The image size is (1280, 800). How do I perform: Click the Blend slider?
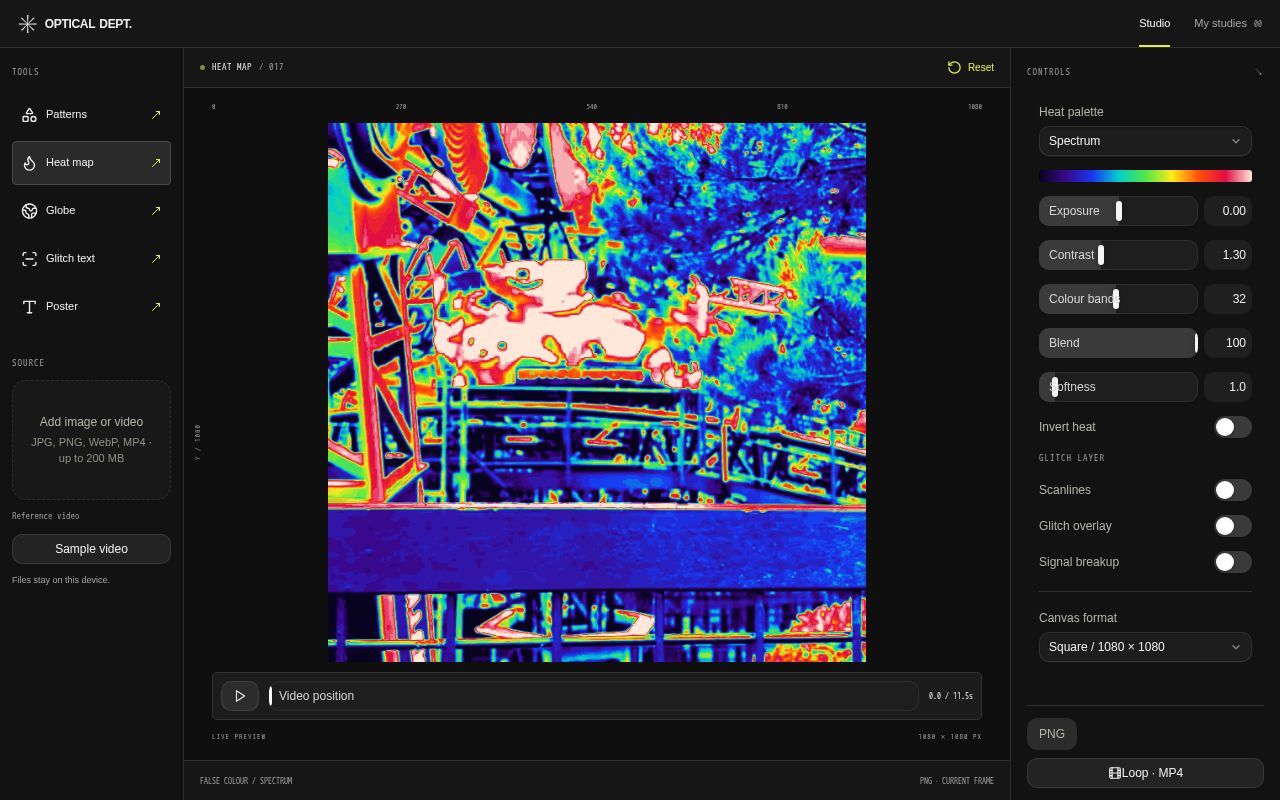pos(1118,343)
